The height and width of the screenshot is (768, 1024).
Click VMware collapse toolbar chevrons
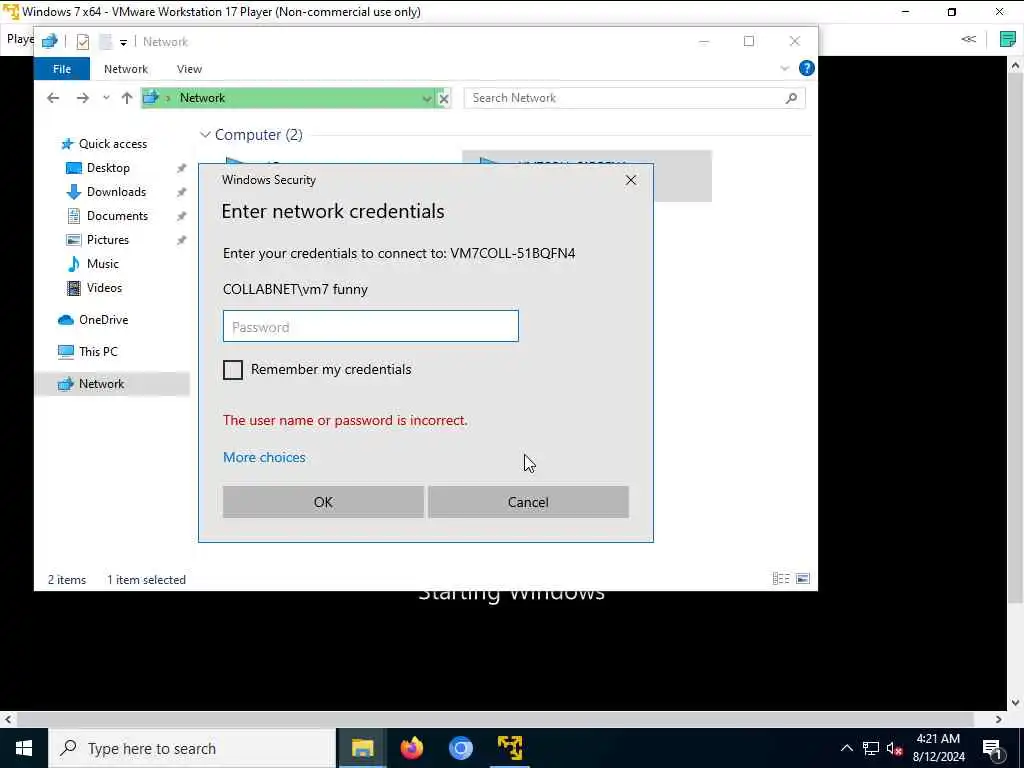(968, 39)
